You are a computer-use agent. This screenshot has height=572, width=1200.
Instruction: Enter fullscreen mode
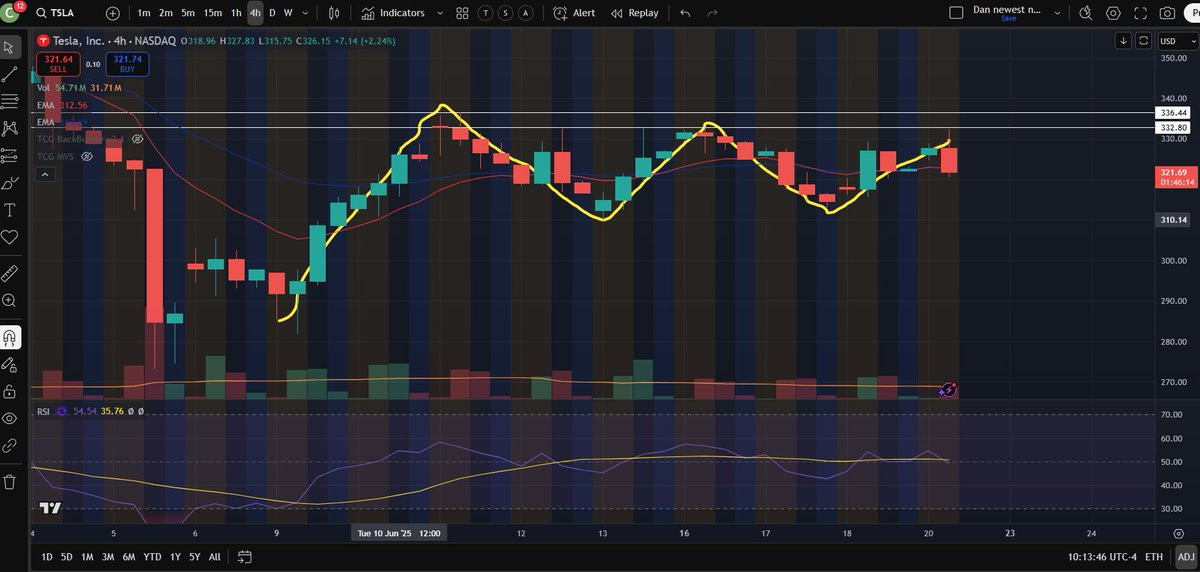(x=1140, y=13)
